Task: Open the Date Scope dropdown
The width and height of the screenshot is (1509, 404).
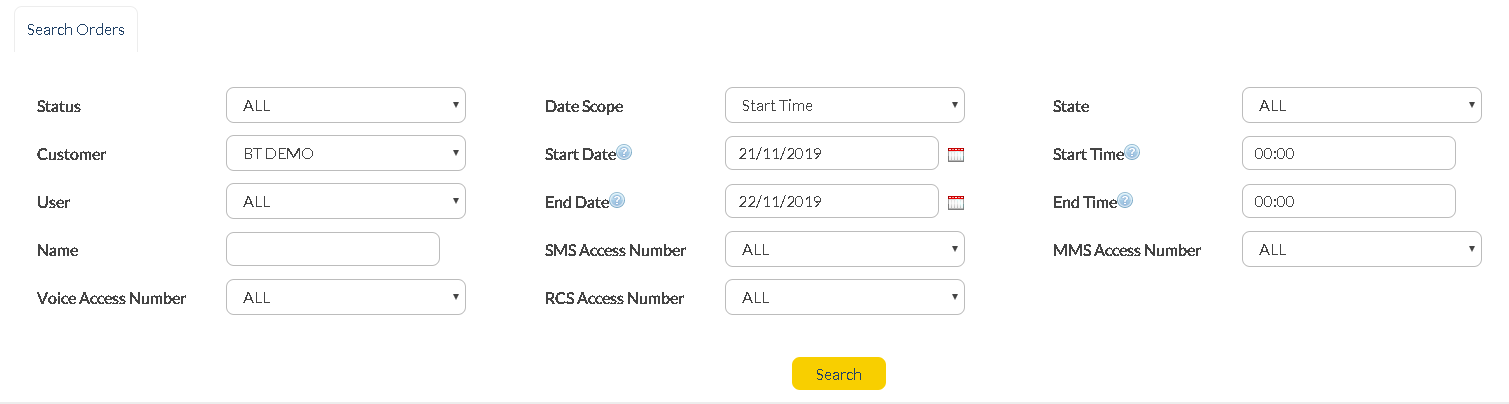Action: click(x=844, y=106)
